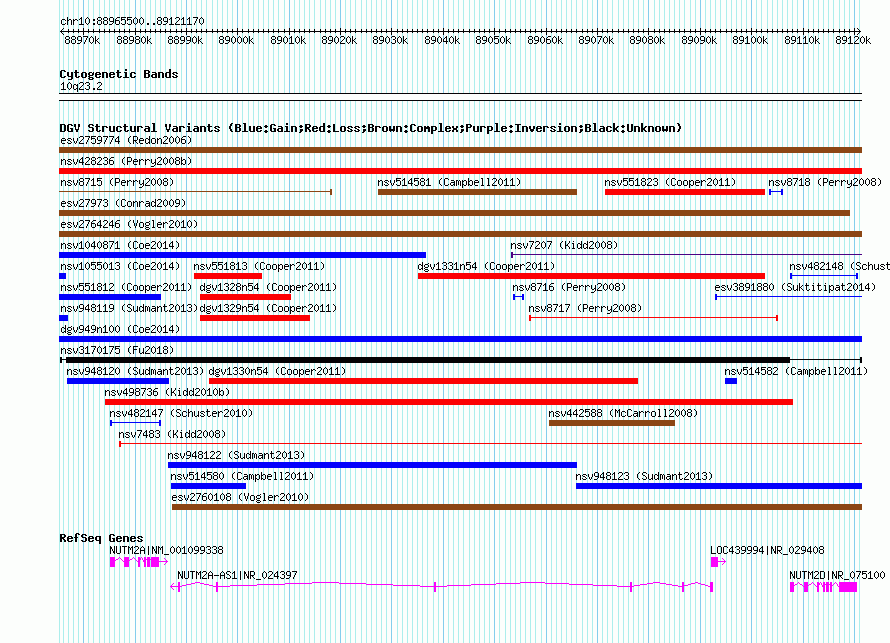Image resolution: width=890 pixels, height=643 pixels.
Task: Click the black nsv3170175 bar
Action: click(428, 360)
